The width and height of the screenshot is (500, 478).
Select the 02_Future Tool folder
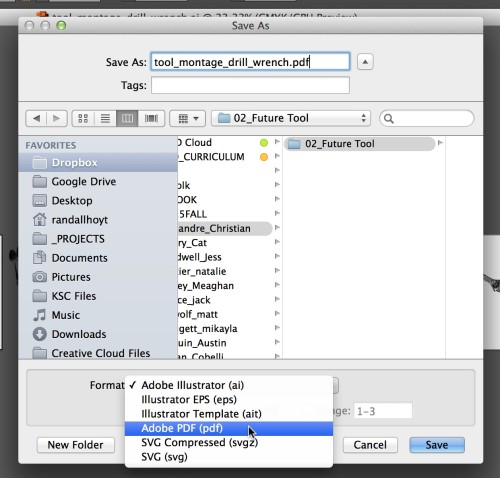359,144
